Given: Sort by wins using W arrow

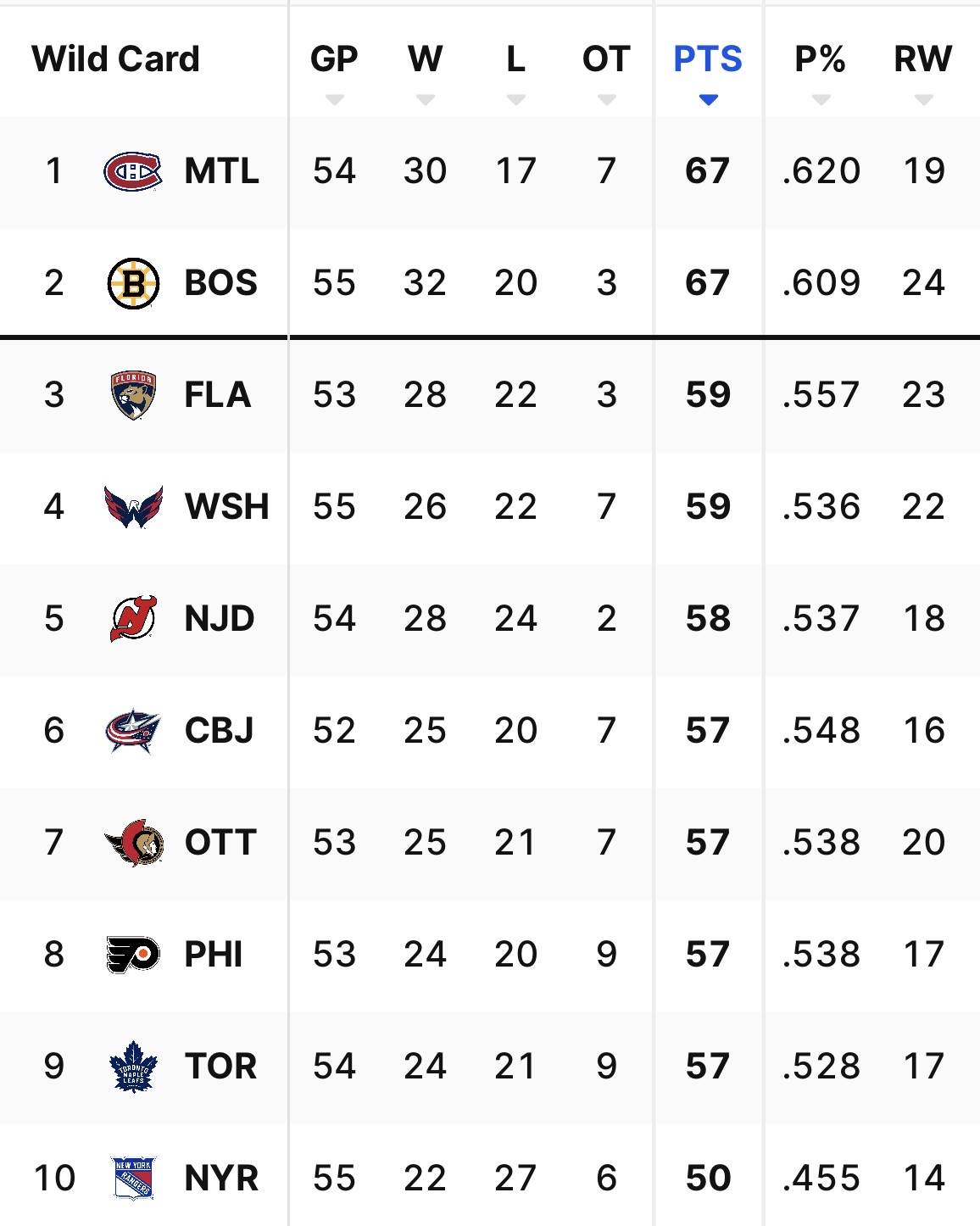Looking at the screenshot, I should (x=426, y=100).
